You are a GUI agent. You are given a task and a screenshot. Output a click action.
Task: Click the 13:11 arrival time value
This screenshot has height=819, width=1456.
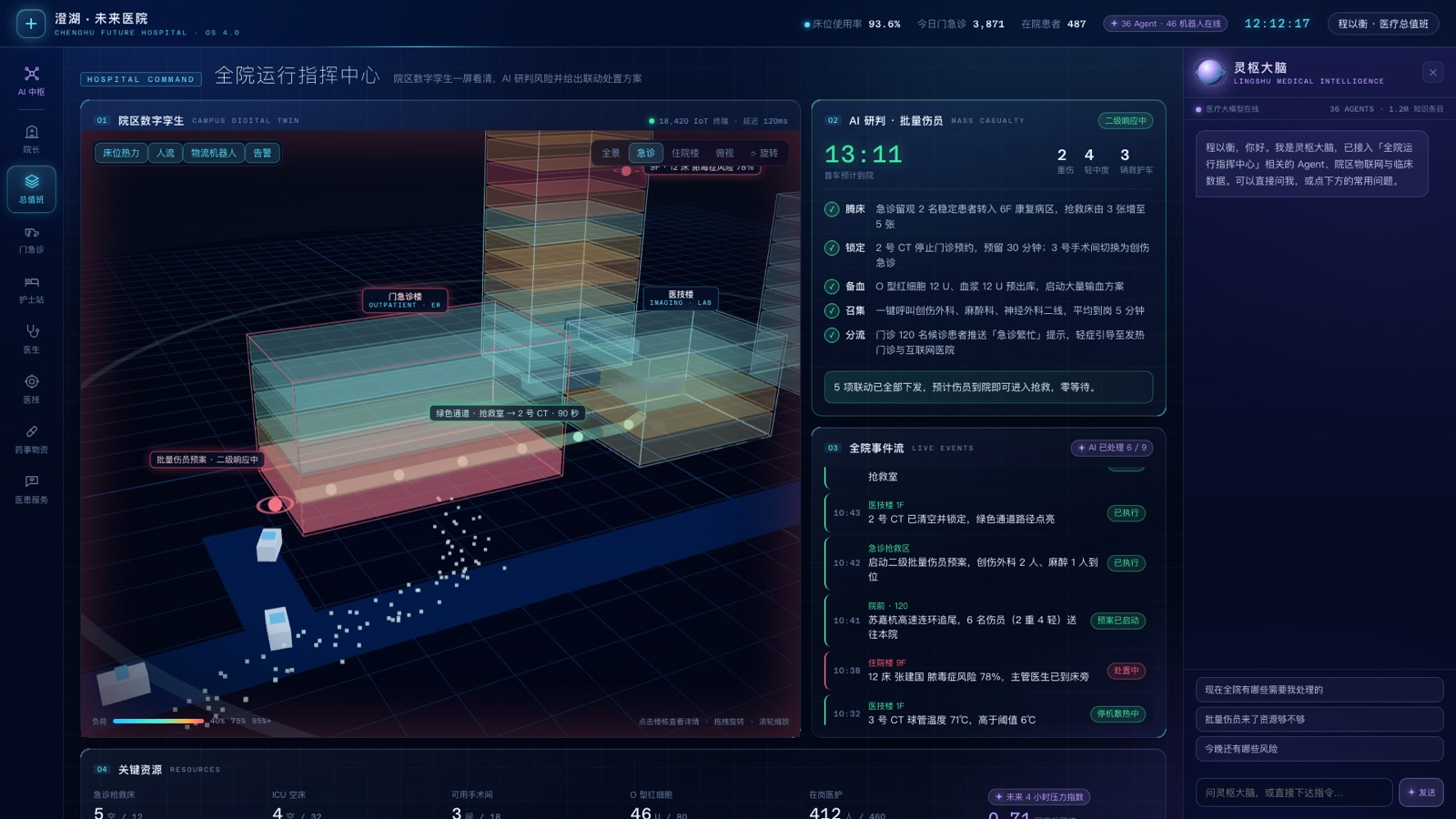tap(863, 155)
